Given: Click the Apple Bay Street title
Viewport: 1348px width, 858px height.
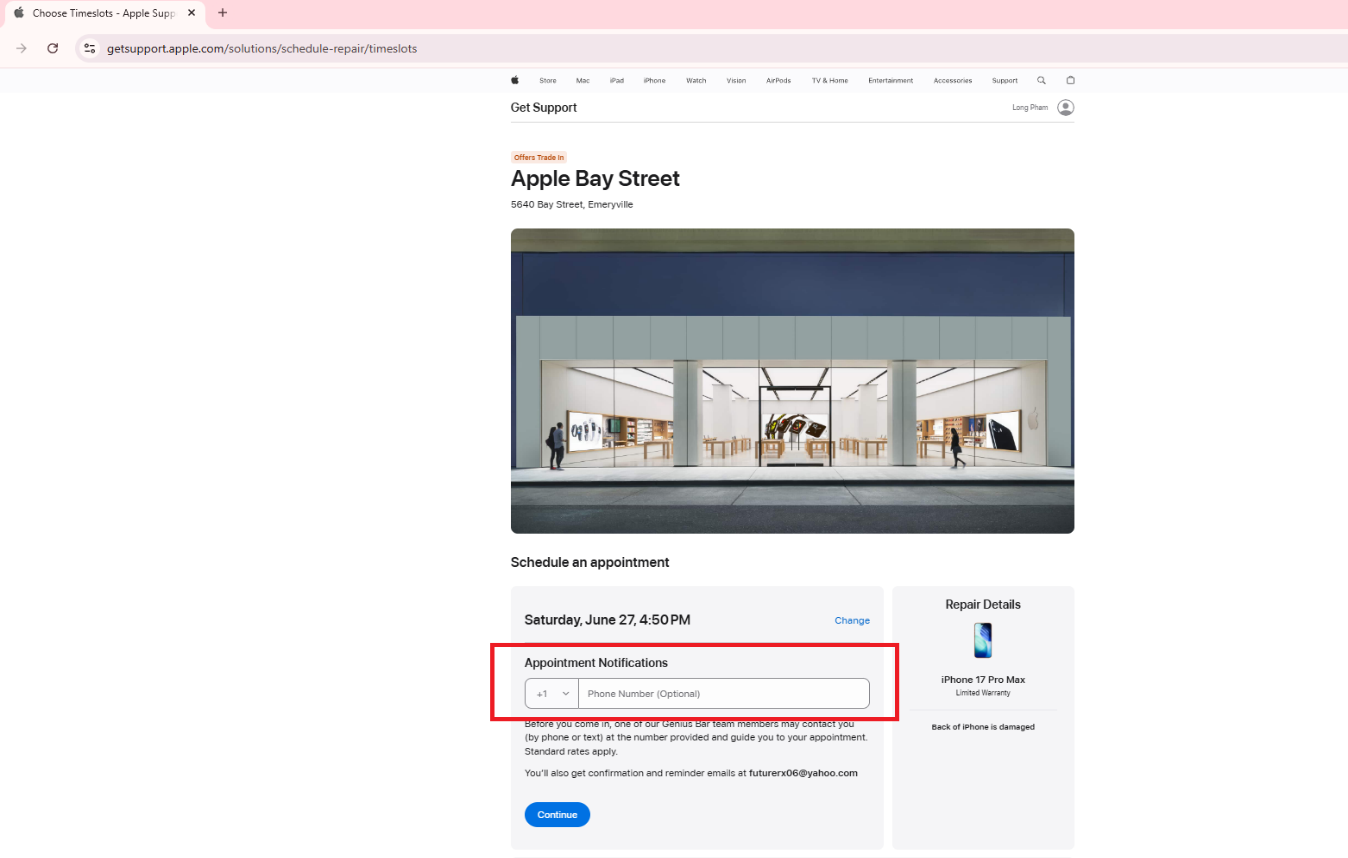Looking at the screenshot, I should (x=595, y=179).
